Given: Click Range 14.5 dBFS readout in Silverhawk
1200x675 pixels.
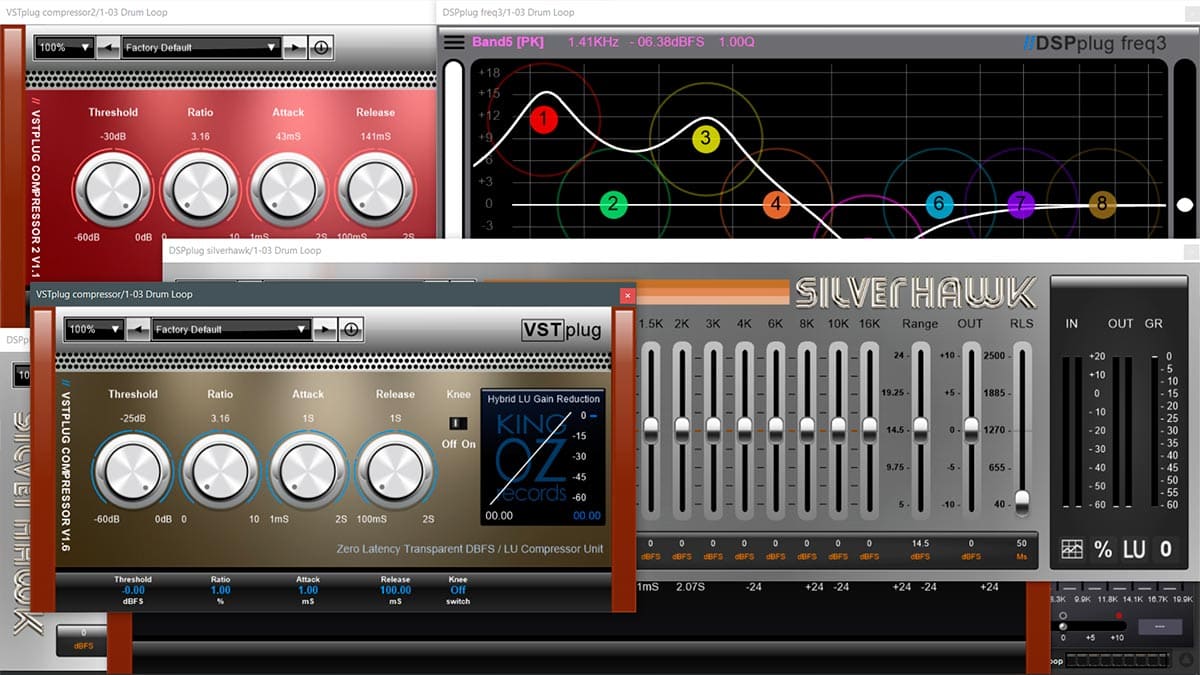Looking at the screenshot, I should point(920,549).
